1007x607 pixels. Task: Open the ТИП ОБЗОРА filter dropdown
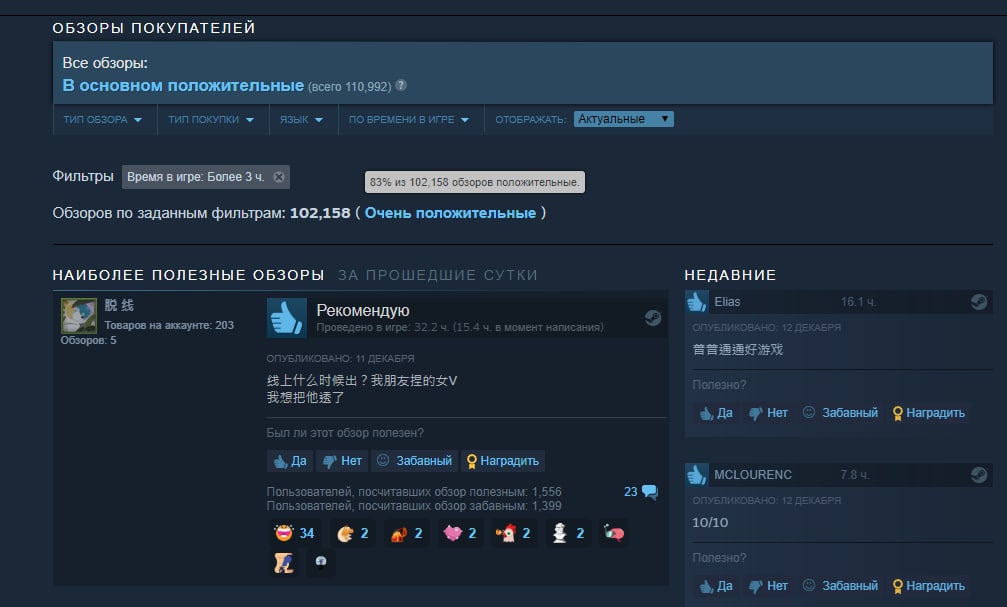(103, 119)
